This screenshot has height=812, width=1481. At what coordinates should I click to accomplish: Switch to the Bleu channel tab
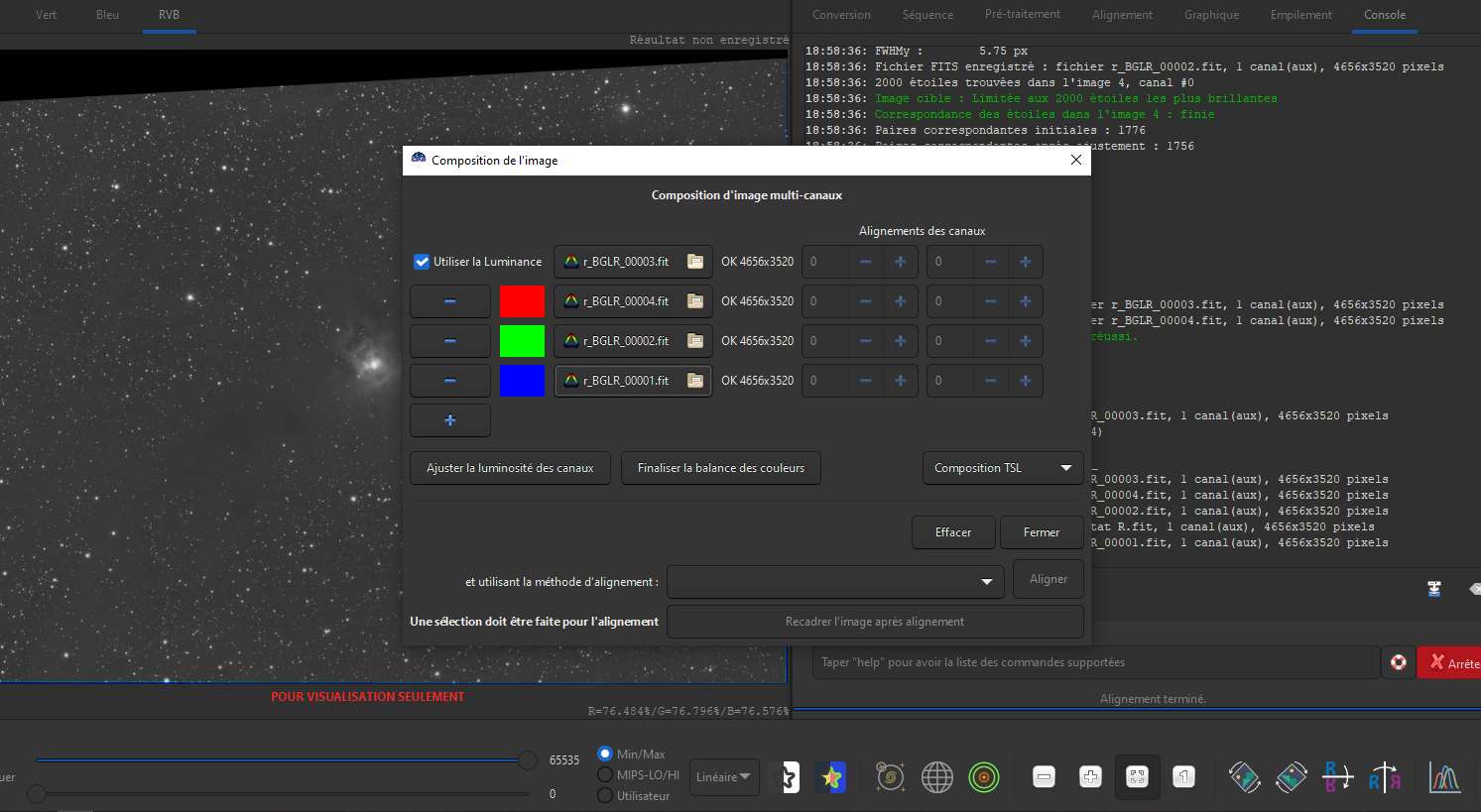click(x=108, y=15)
